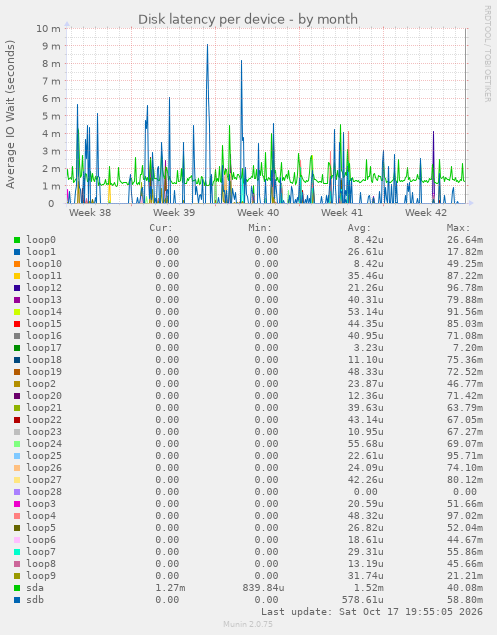Click the 'loop13' legend label

44,300
